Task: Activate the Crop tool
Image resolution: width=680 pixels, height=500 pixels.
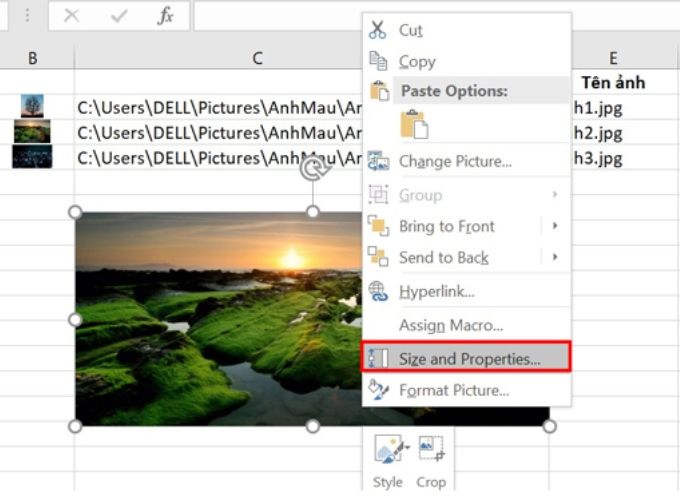Action: click(432, 459)
